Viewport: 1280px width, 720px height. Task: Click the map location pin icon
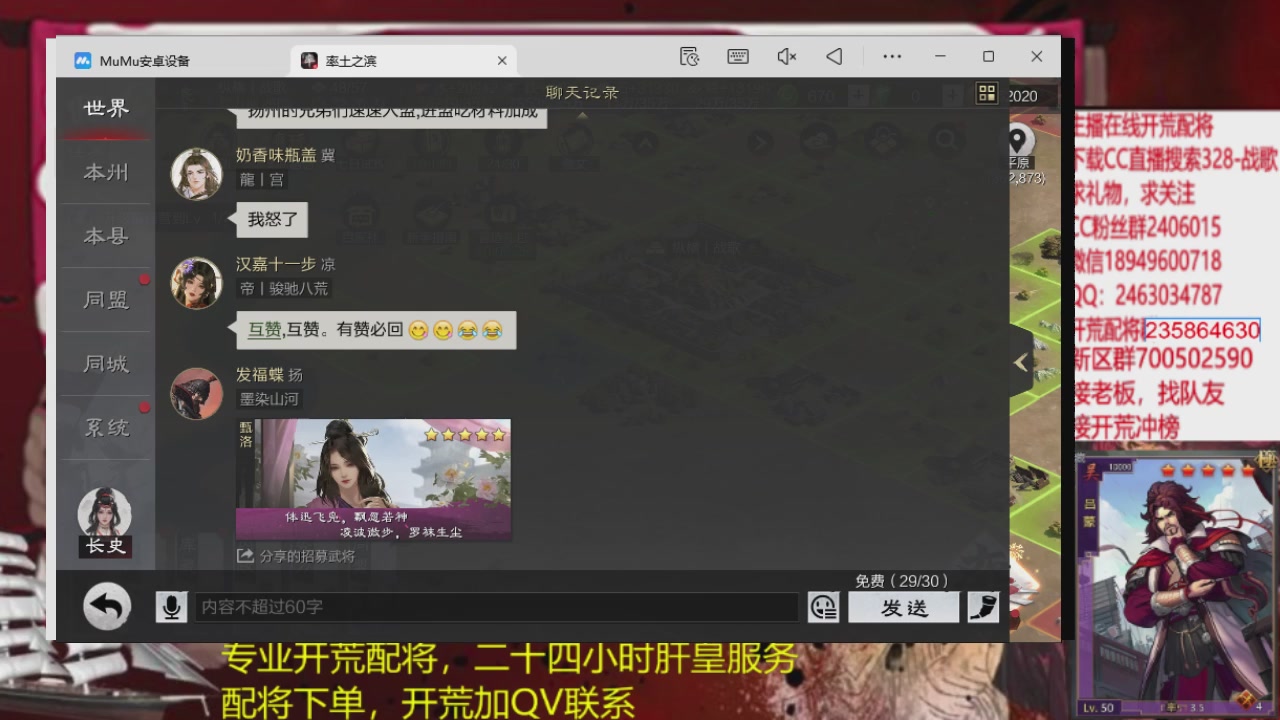click(x=1017, y=140)
